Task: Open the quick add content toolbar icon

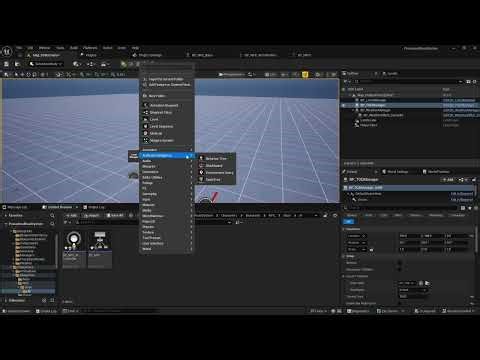Action: coord(77,64)
